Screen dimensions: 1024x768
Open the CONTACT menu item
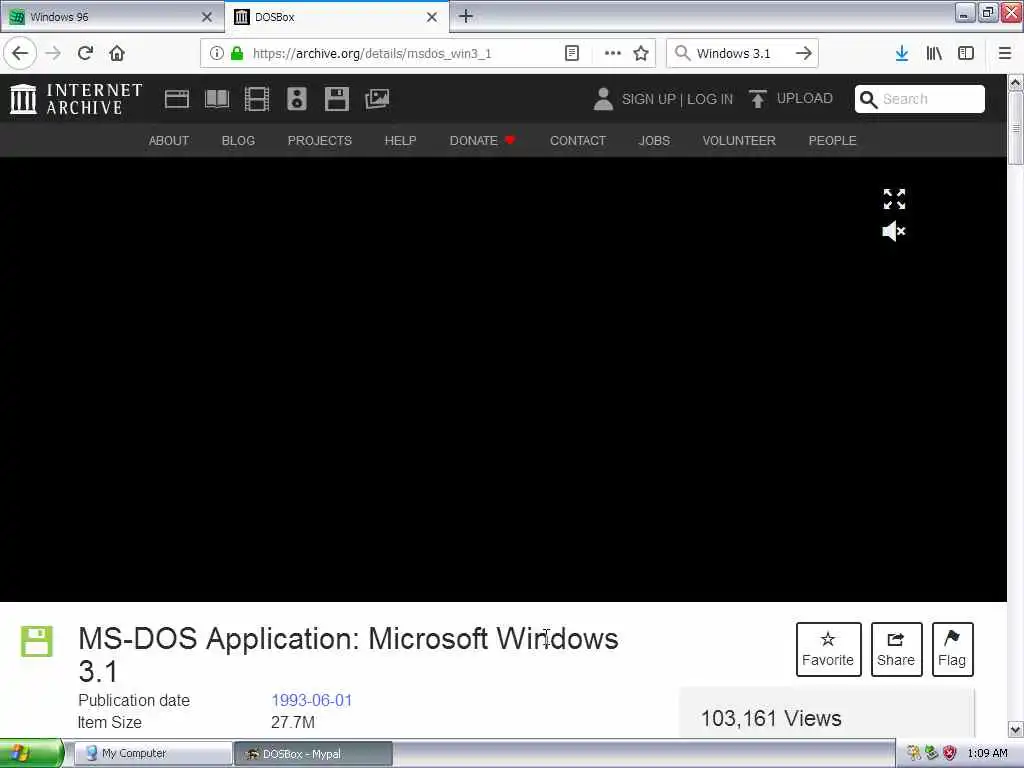click(x=578, y=140)
